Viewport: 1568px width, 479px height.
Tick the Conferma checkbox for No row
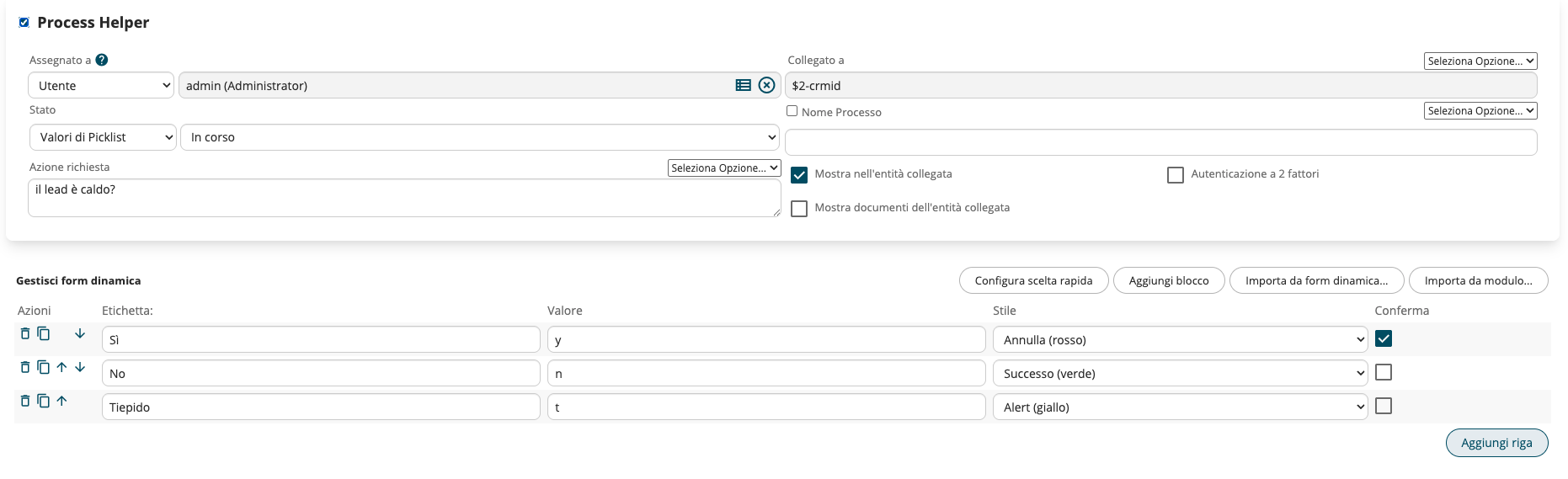[x=1384, y=372]
